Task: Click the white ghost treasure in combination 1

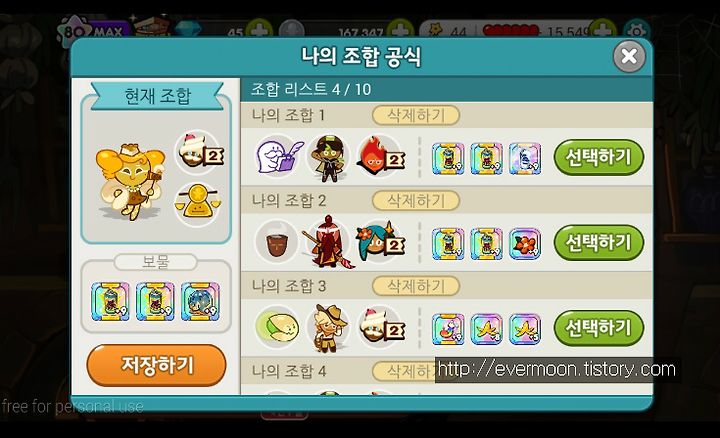Action: click(x=524, y=159)
